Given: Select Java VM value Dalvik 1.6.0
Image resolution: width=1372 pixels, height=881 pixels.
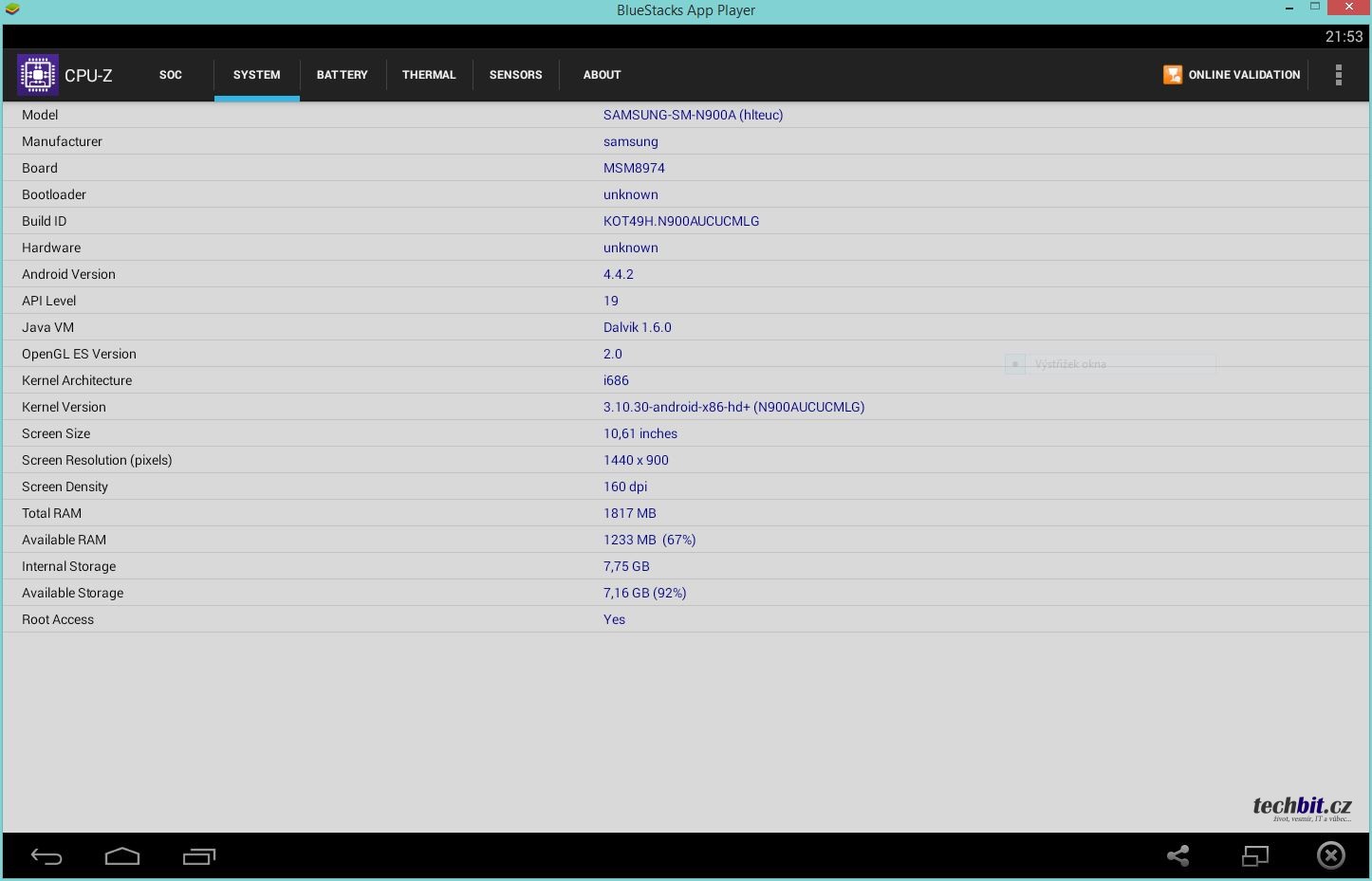Looking at the screenshot, I should (x=638, y=327).
